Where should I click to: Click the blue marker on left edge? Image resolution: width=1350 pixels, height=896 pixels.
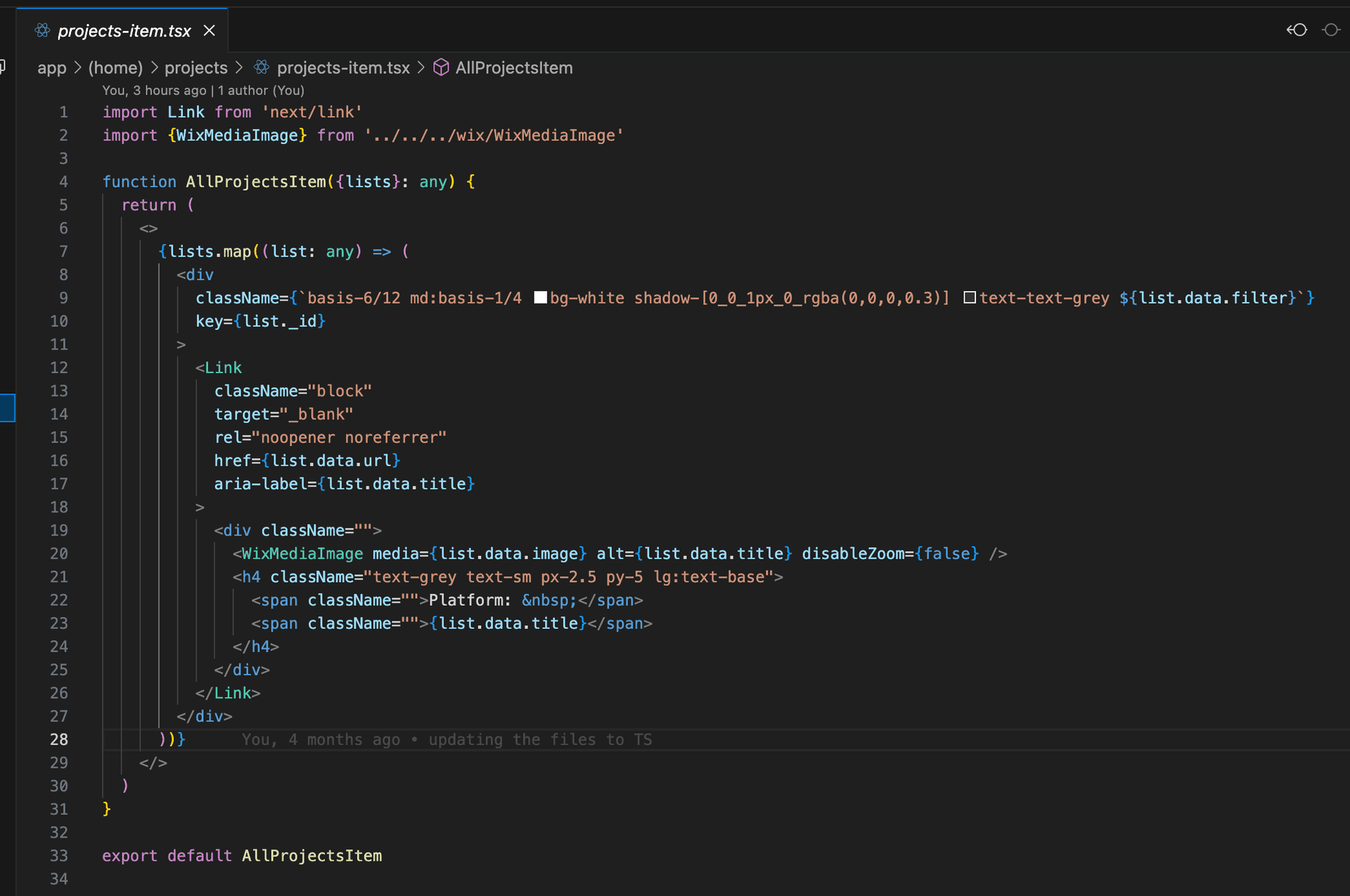tap(7, 408)
